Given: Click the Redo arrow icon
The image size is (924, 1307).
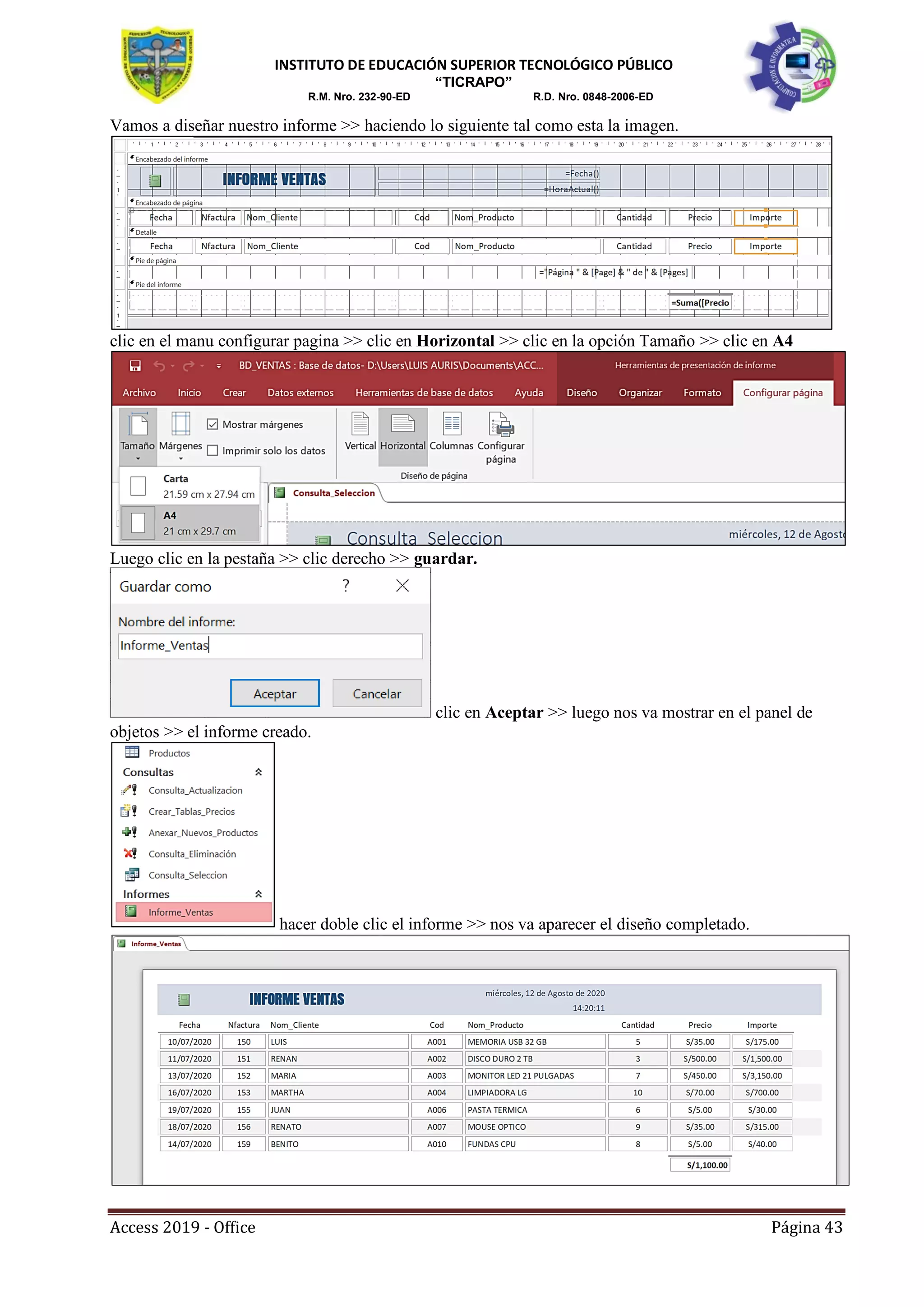Looking at the screenshot, I should [189, 366].
